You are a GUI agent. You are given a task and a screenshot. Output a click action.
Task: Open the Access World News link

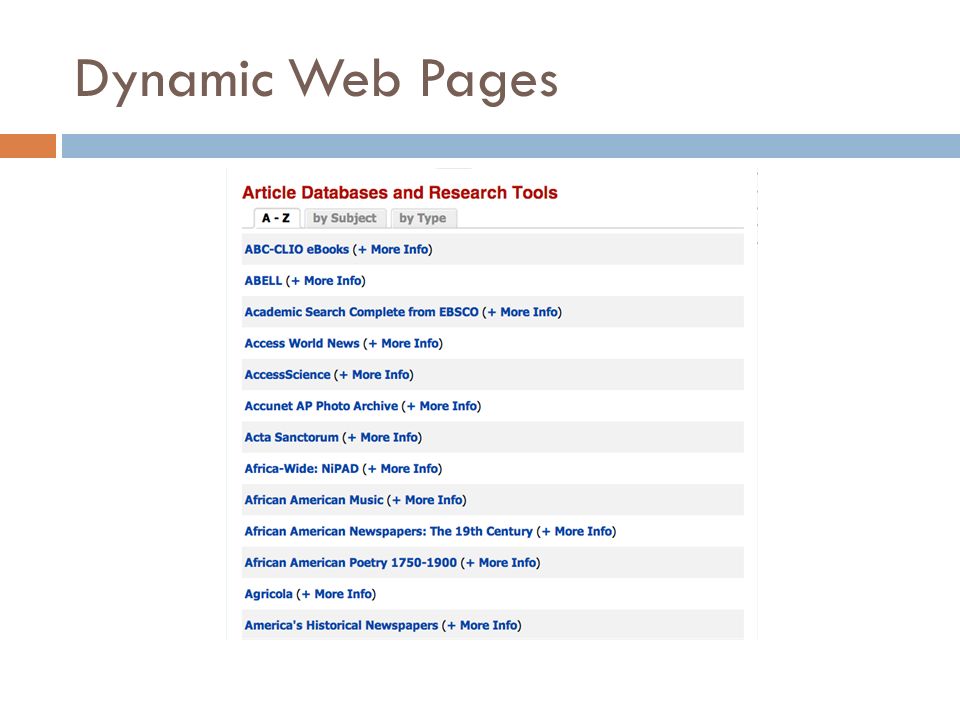(302, 343)
